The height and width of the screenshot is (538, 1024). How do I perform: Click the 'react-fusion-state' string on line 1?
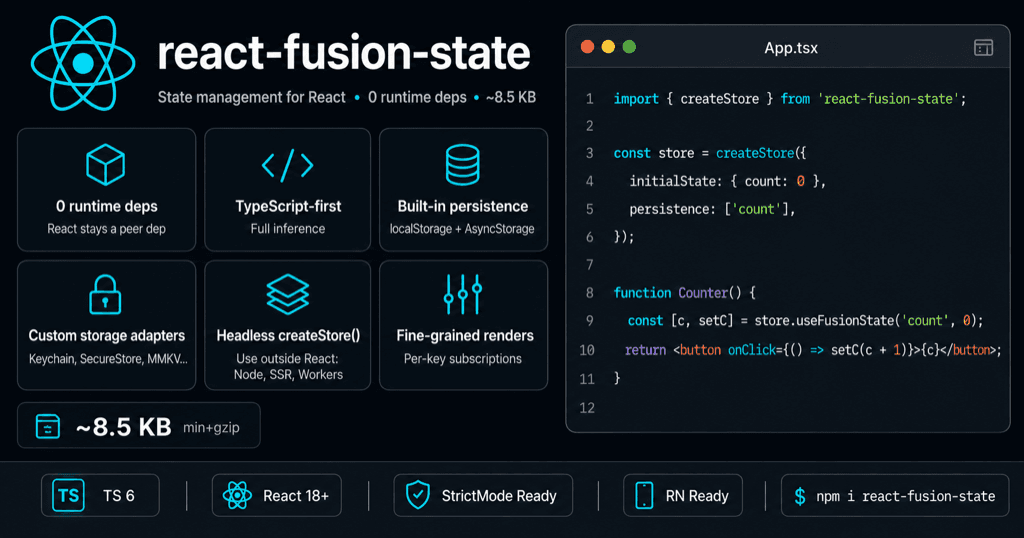point(888,99)
